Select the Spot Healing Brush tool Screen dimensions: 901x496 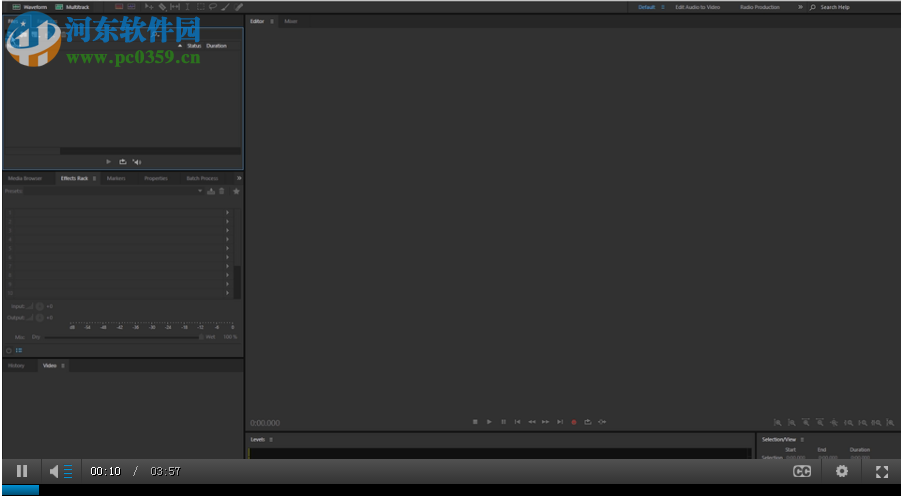point(239,7)
